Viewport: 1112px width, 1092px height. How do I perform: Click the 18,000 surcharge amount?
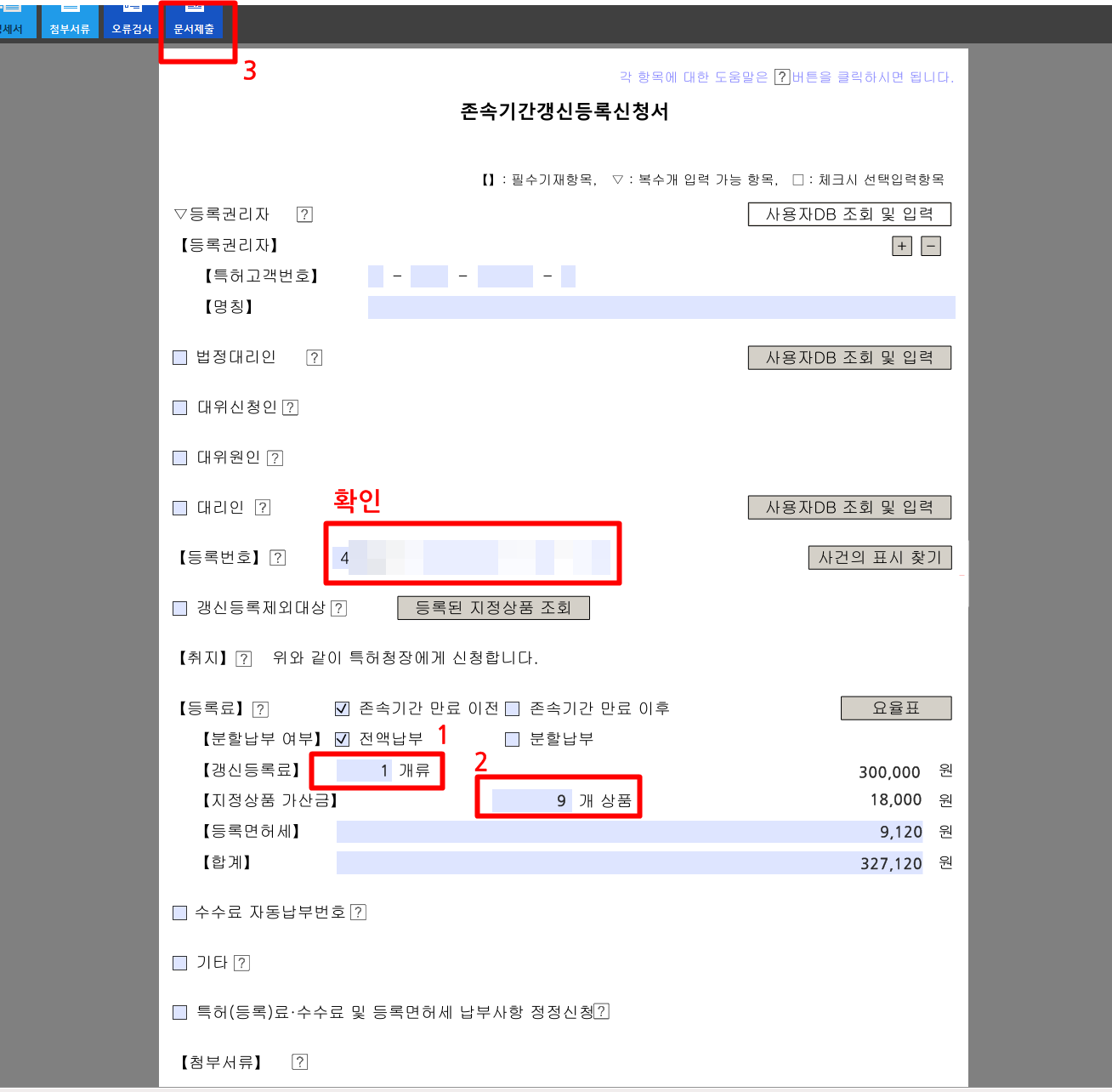[896, 799]
